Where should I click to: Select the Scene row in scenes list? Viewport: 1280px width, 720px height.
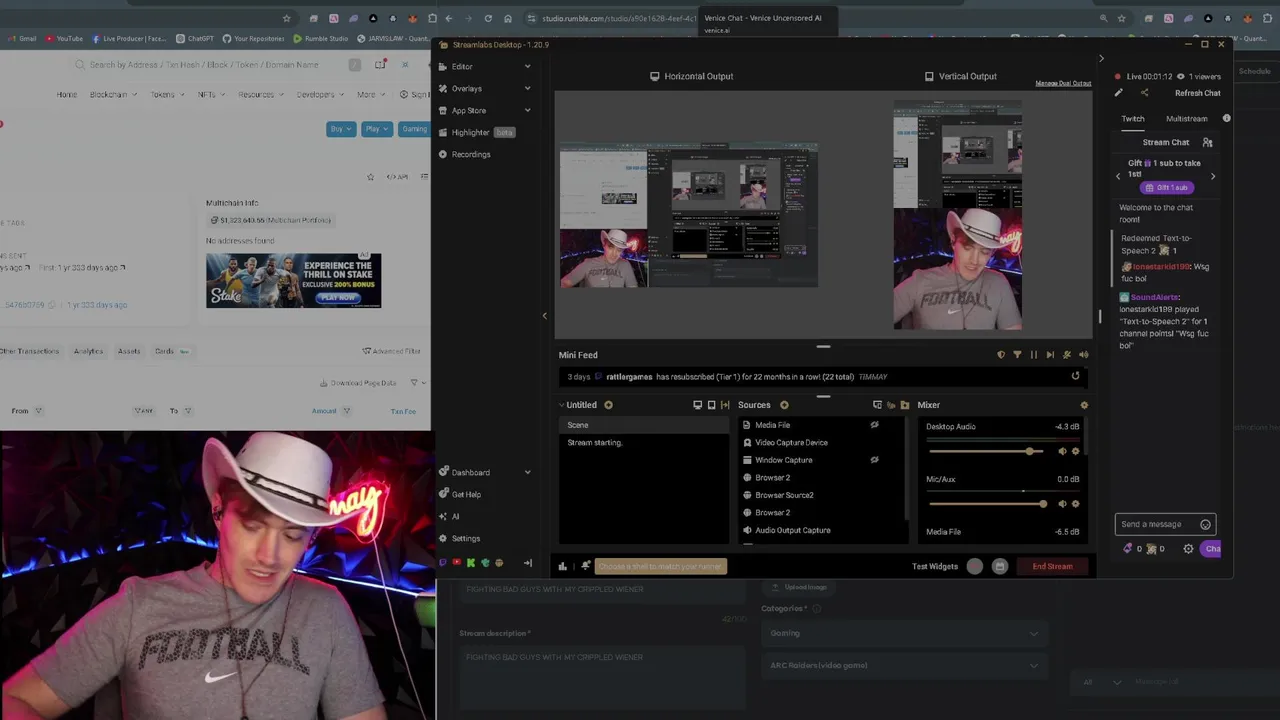pos(643,425)
